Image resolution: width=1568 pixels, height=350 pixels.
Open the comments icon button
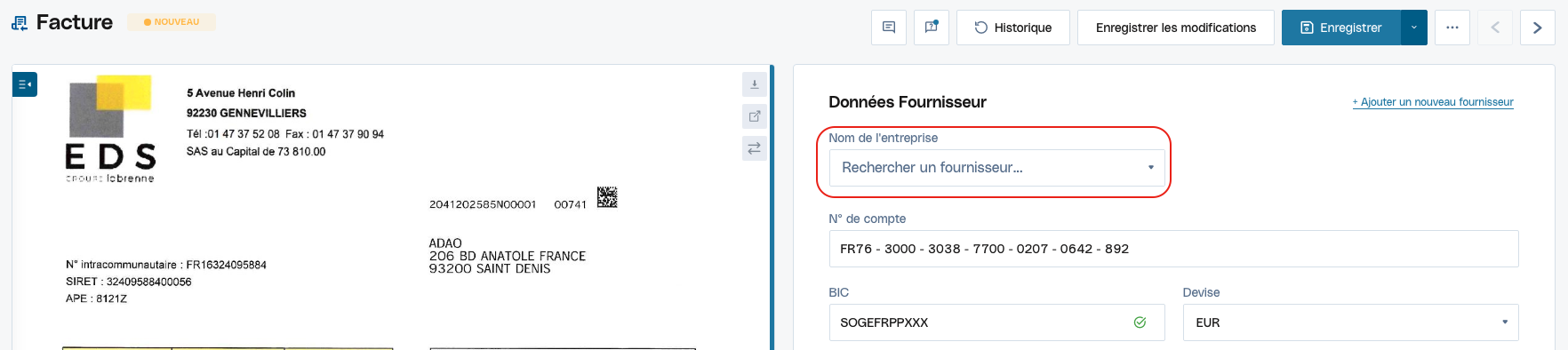889,28
